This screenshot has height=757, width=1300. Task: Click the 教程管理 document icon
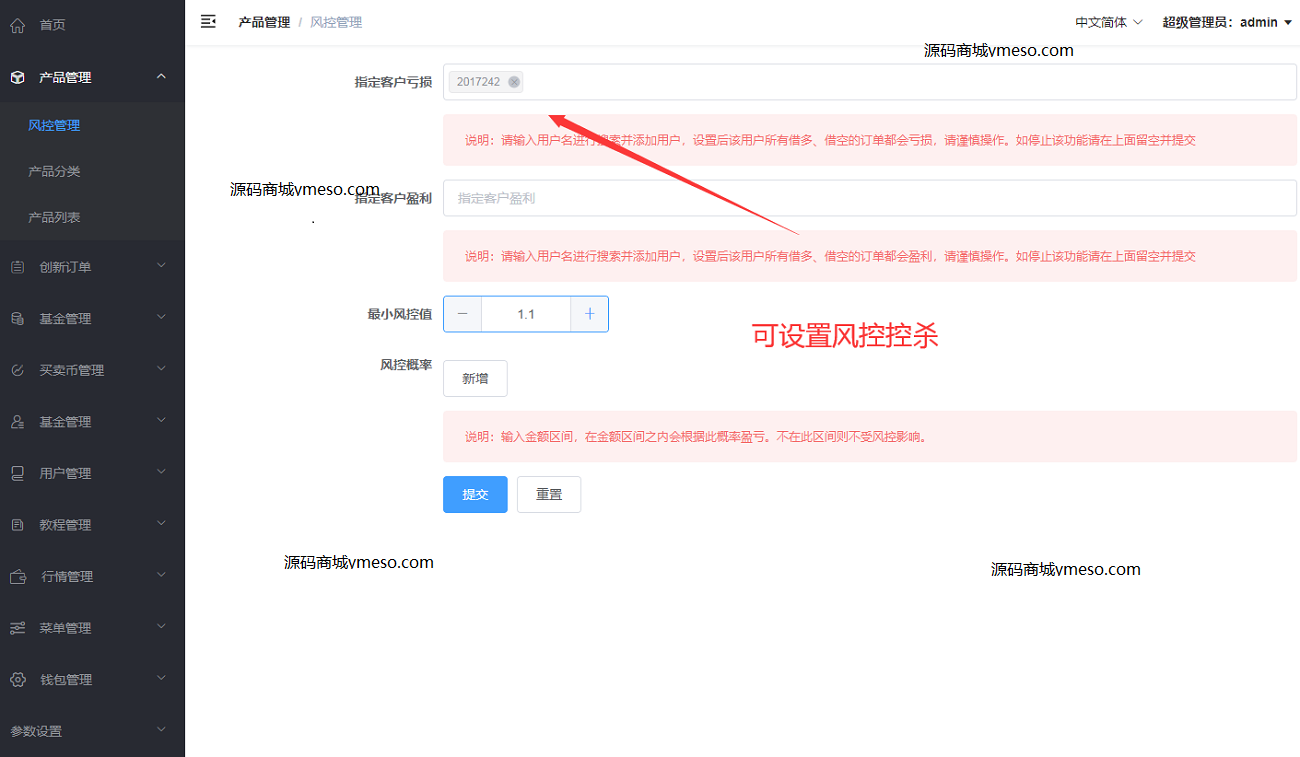(17, 525)
